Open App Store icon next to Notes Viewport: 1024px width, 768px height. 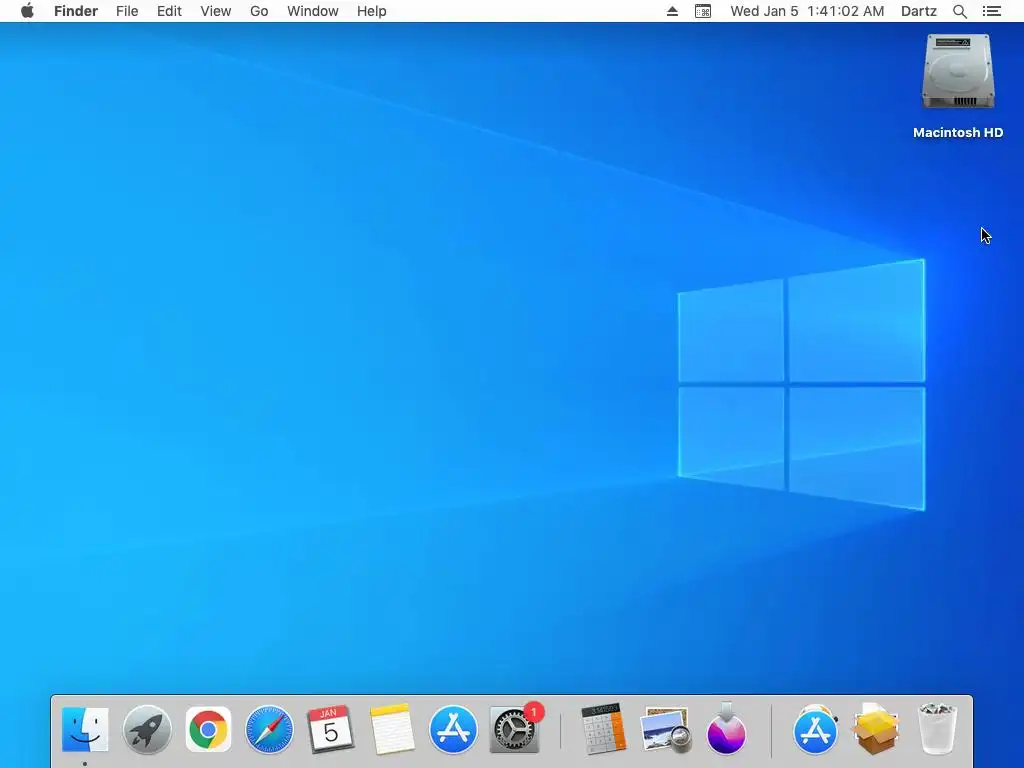pos(453,729)
